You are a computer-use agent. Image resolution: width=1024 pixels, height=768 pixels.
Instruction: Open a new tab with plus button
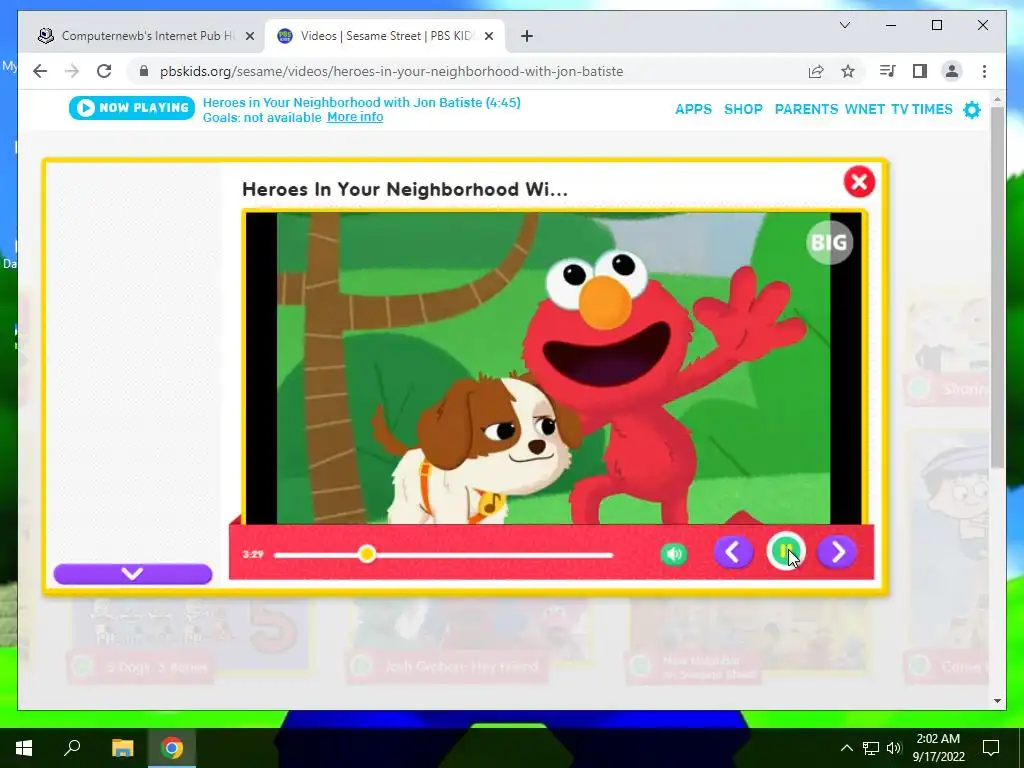(527, 36)
